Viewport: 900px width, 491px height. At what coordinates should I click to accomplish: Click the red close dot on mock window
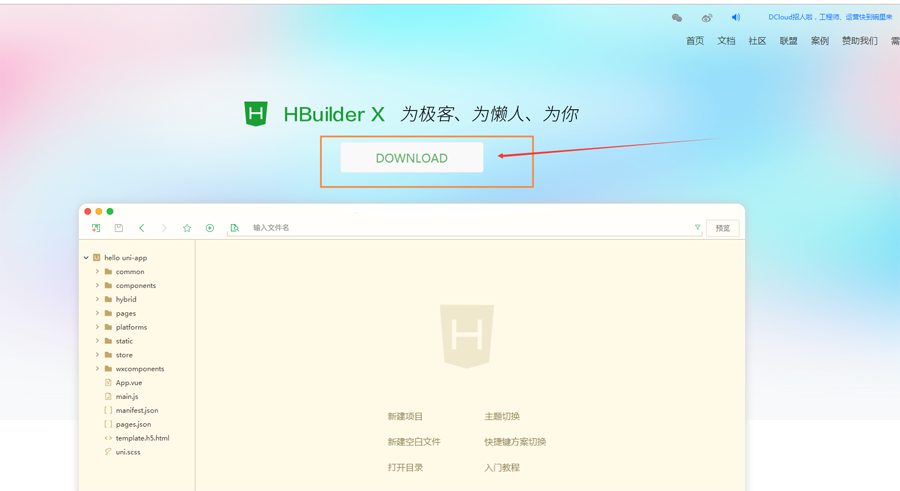tap(88, 211)
